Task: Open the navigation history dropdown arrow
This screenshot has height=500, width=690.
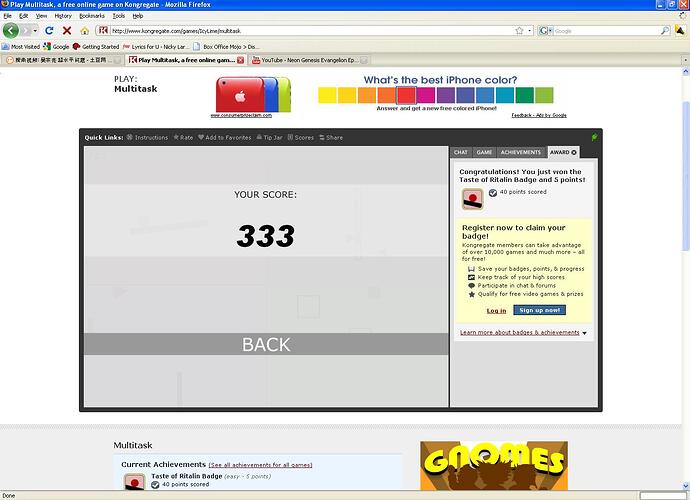Action: coord(35,31)
